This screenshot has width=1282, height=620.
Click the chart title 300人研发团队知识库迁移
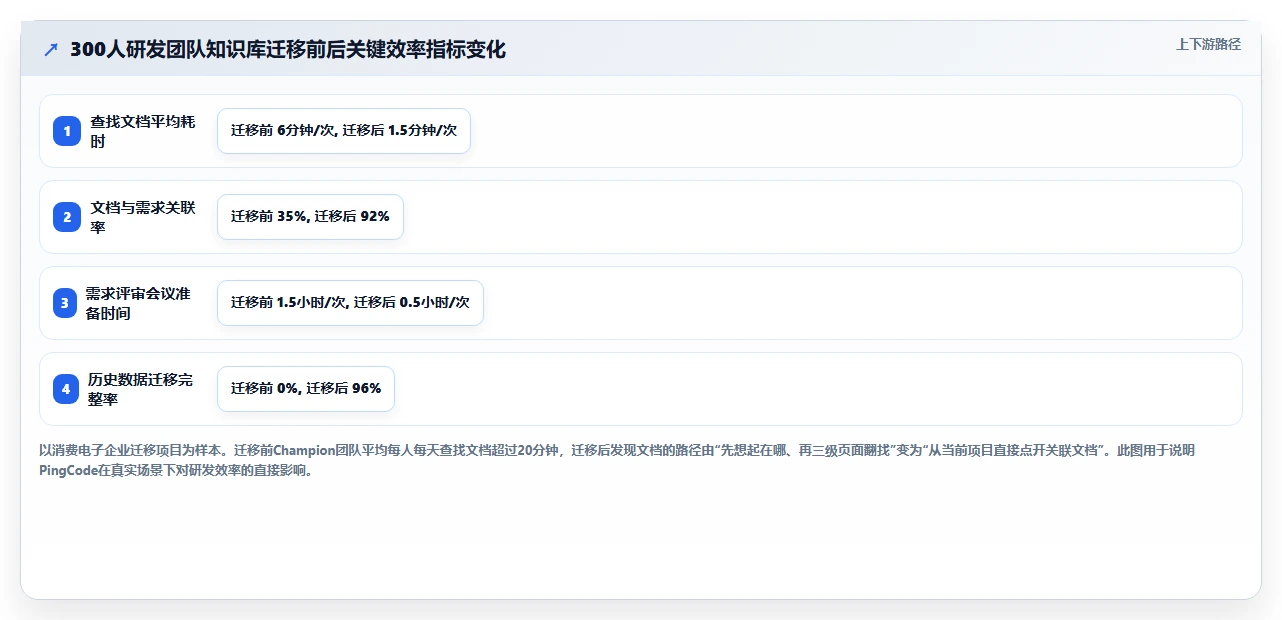pos(288,50)
